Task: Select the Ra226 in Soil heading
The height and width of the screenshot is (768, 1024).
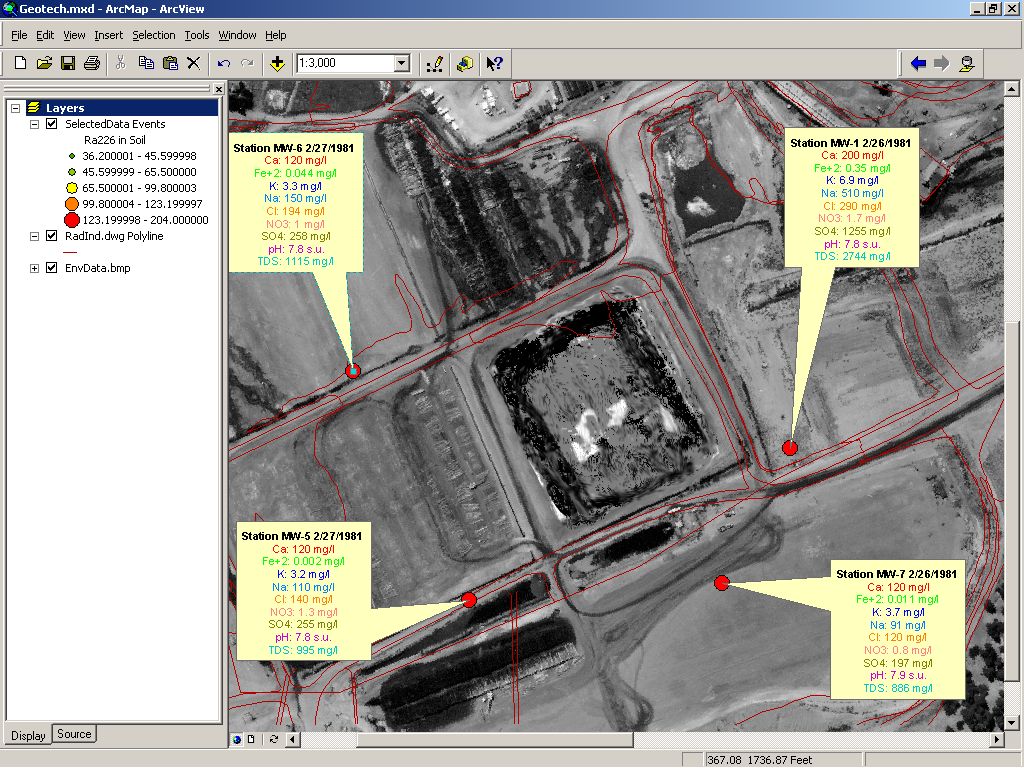Action: [115, 140]
